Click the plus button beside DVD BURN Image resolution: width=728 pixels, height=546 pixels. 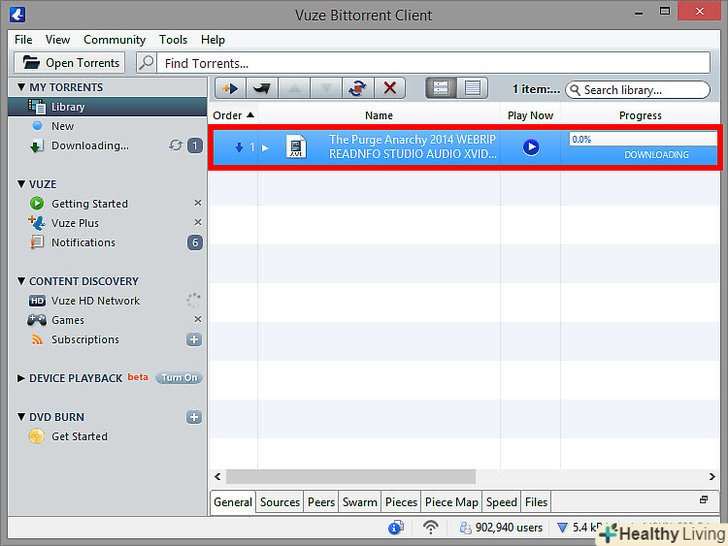pyautogui.click(x=194, y=417)
